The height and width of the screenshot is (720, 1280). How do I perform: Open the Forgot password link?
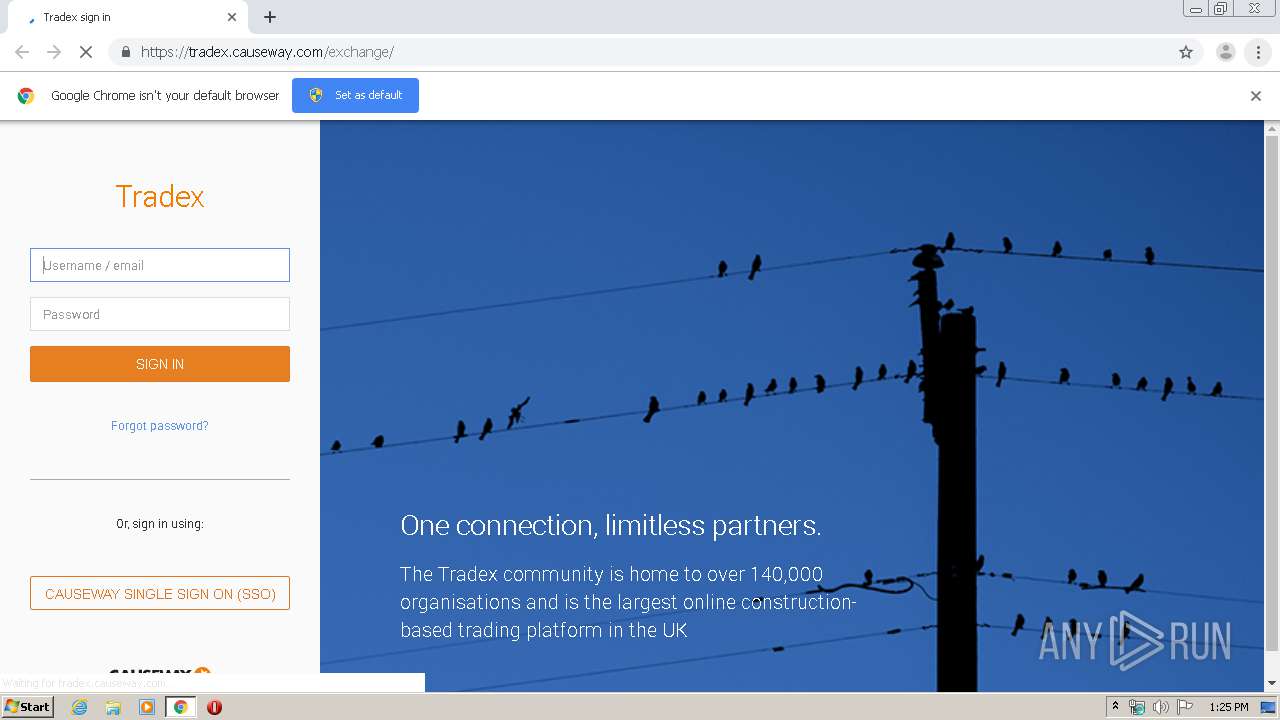coord(160,426)
